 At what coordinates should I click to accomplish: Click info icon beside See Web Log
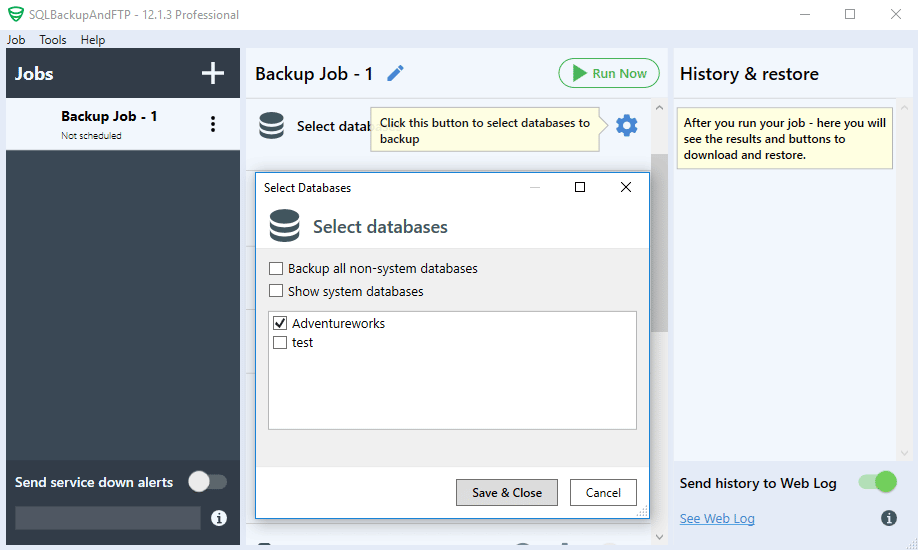889,518
